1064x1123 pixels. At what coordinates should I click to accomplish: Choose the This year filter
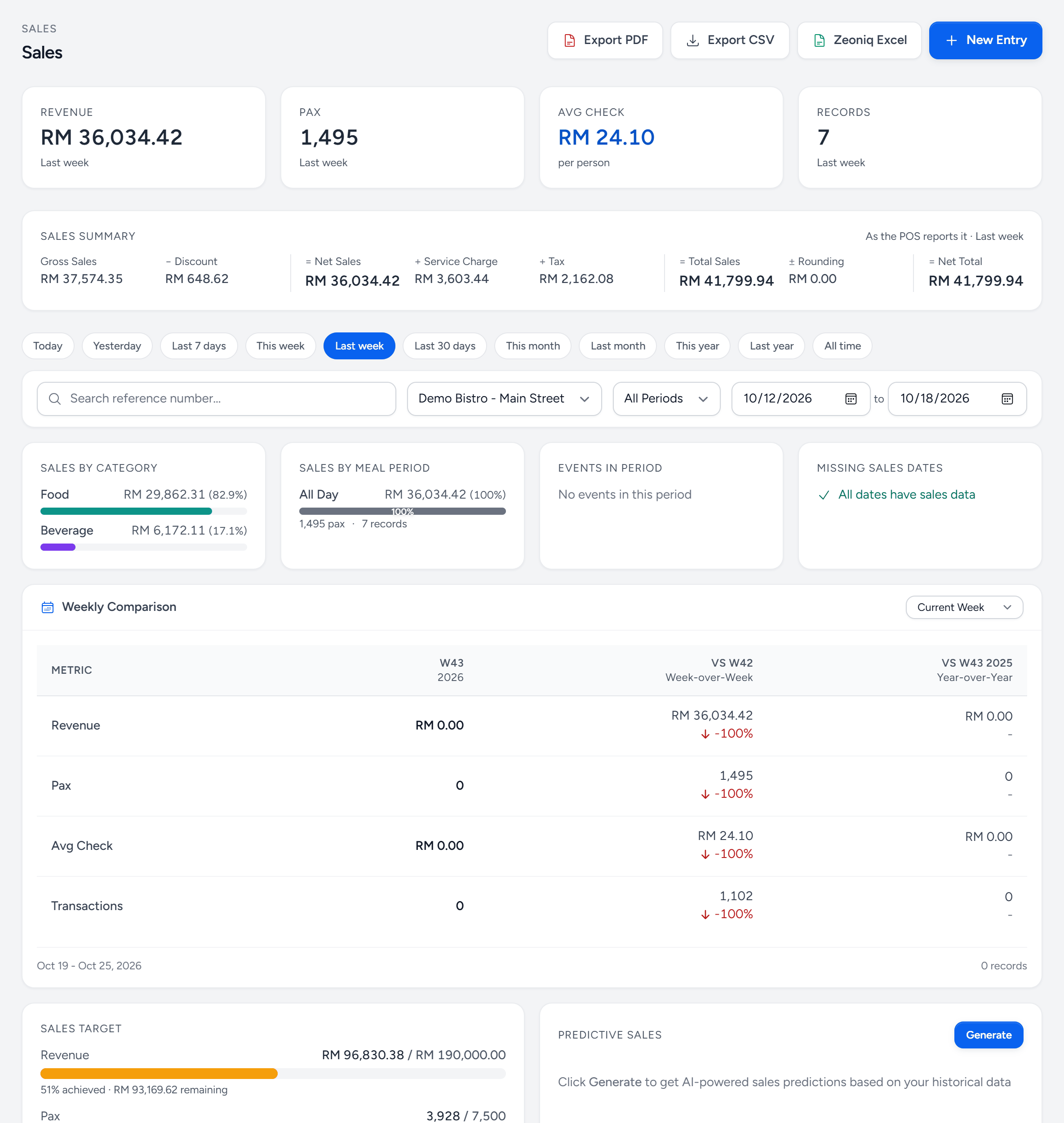pos(697,346)
